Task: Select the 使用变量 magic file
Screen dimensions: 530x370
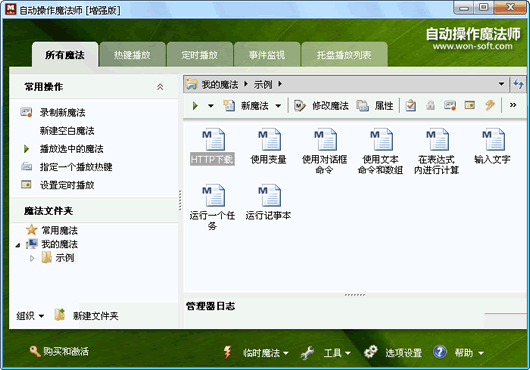Action: [268, 147]
